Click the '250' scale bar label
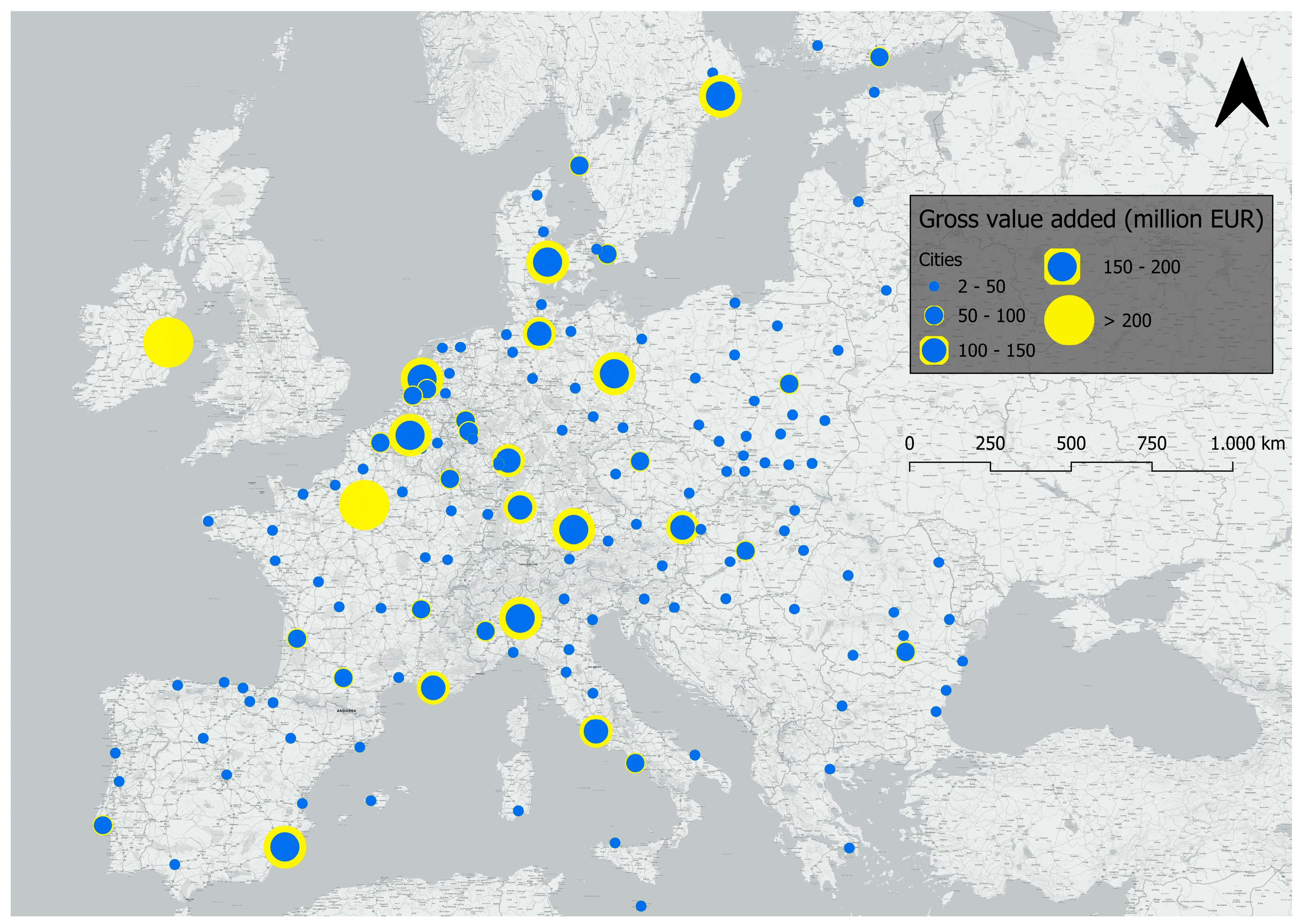 [990, 443]
